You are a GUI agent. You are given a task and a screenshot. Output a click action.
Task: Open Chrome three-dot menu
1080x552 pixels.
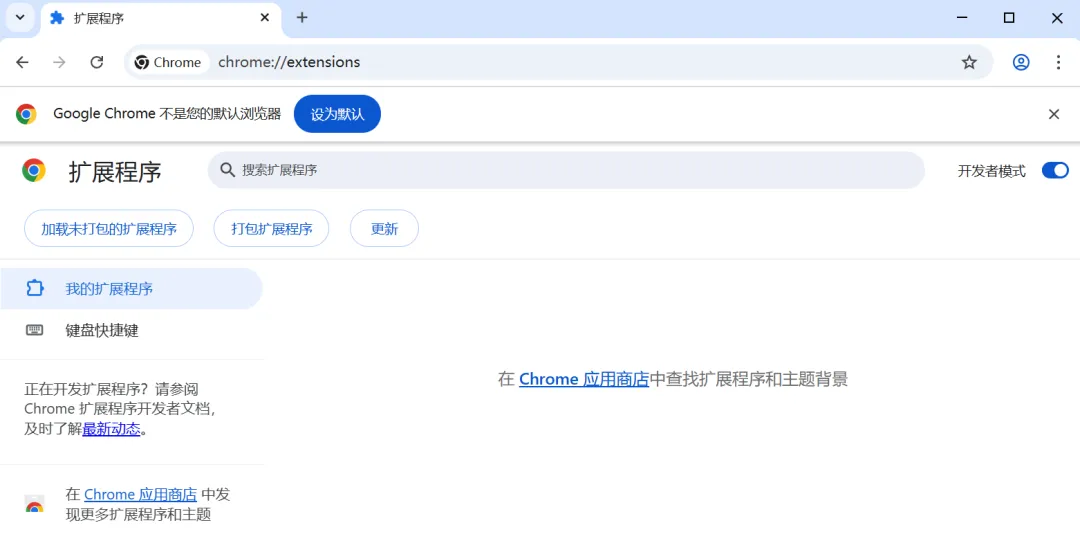point(1058,63)
